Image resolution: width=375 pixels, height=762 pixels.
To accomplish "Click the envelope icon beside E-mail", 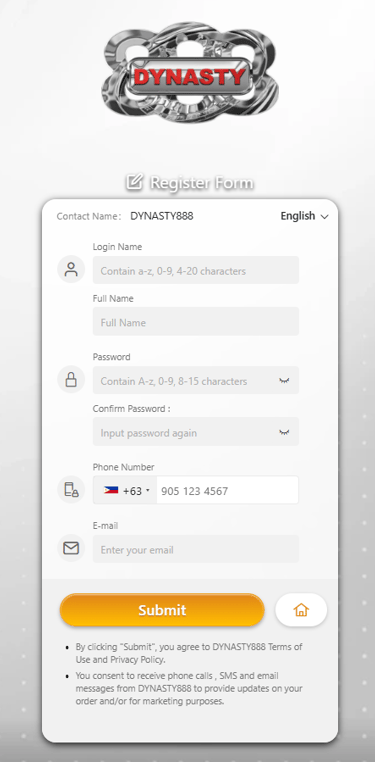I will coord(71,548).
